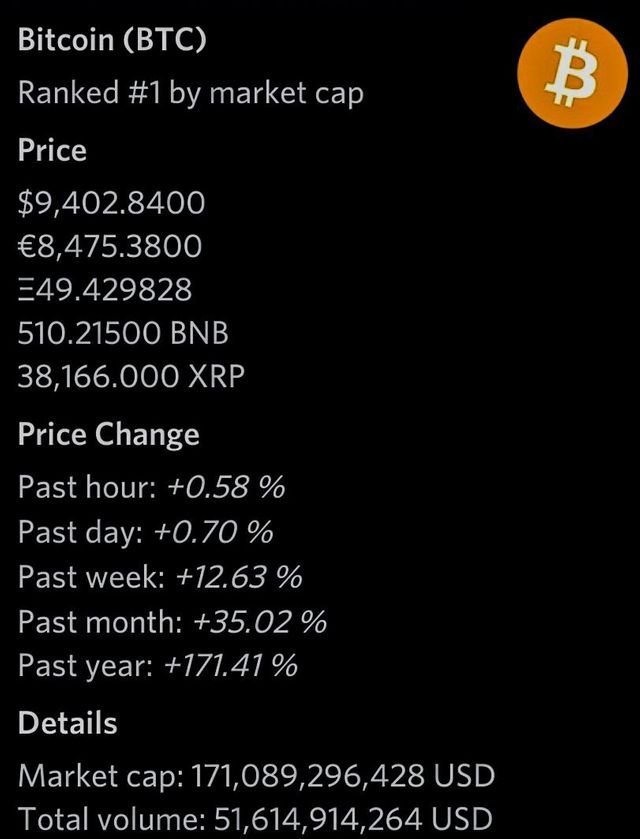The image size is (640, 839).
Task: Click the 171,089,296,428 USD market cap figure
Action: click(334, 776)
